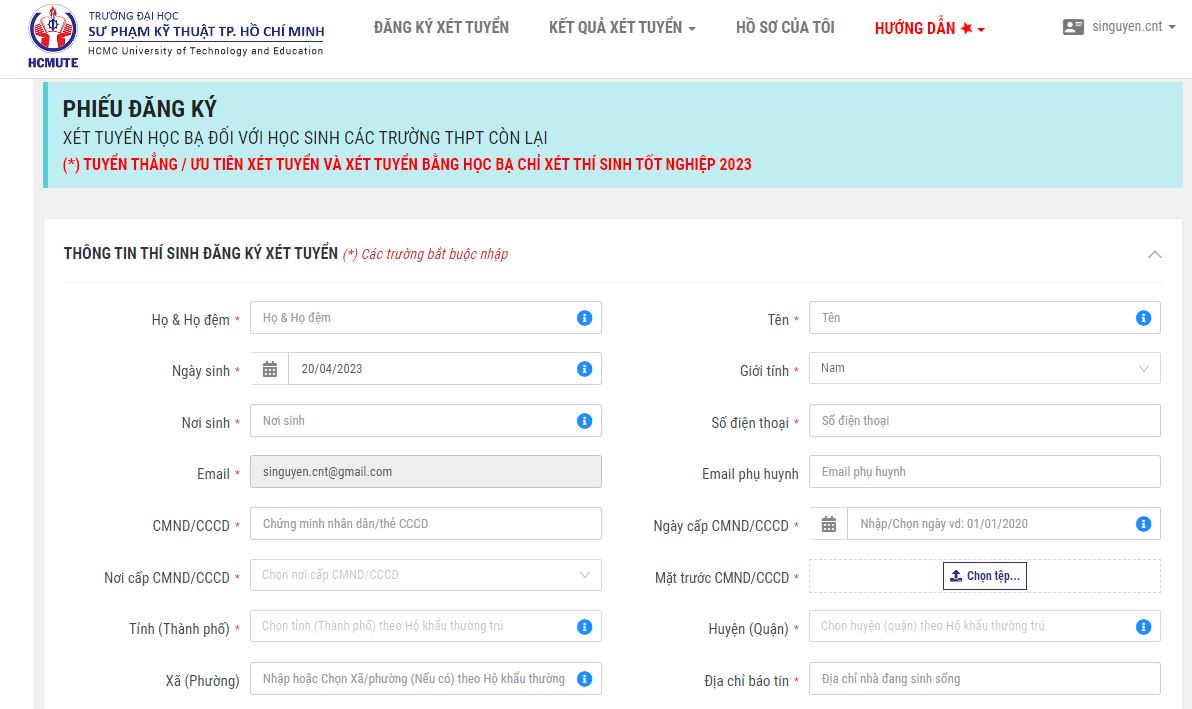Click info icon in Nơi sinh field
Viewport: 1192px width, 709px height.
point(584,421)
